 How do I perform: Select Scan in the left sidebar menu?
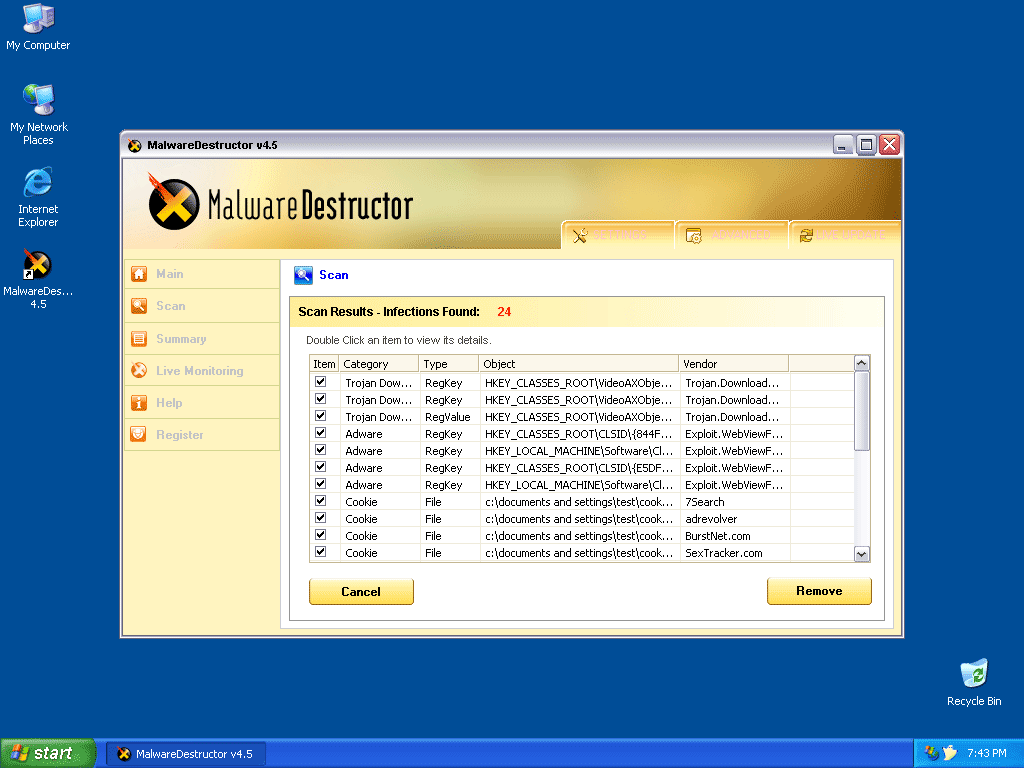(x=170, y=306)
